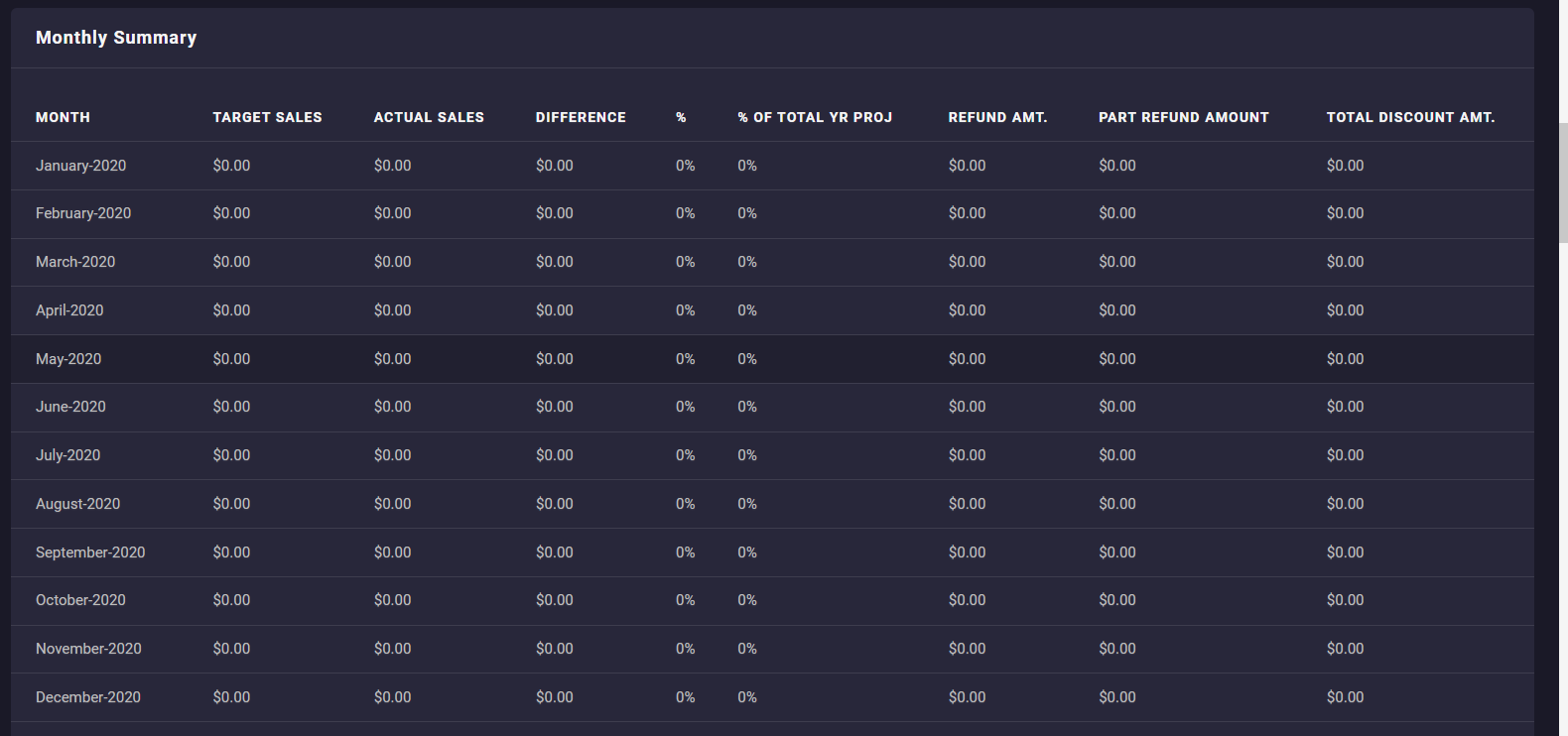Click the December-2020 month cell
The height and width of the screenshot is (736, 1568).
coord(88,697)
